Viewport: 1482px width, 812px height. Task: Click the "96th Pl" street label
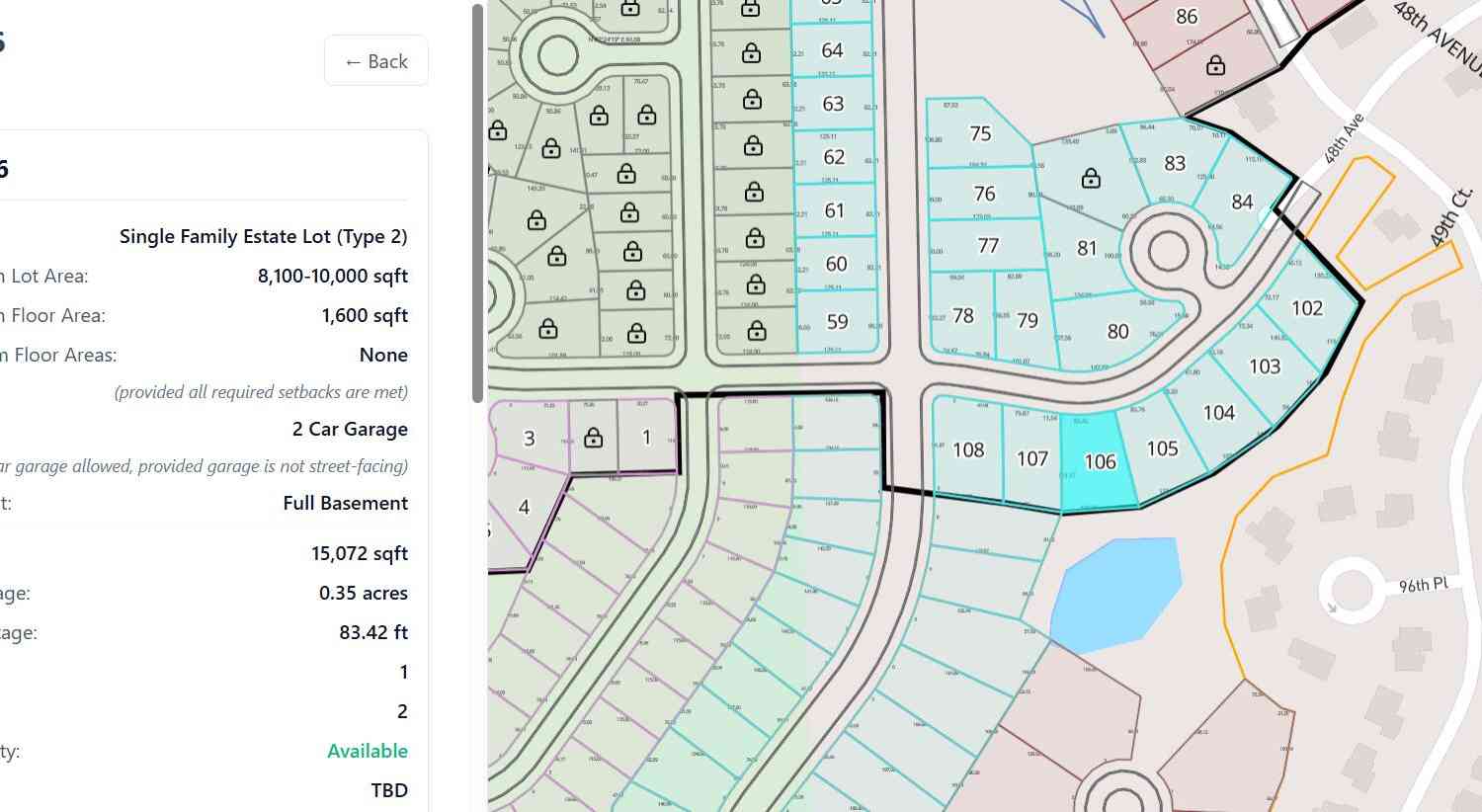1424,586
